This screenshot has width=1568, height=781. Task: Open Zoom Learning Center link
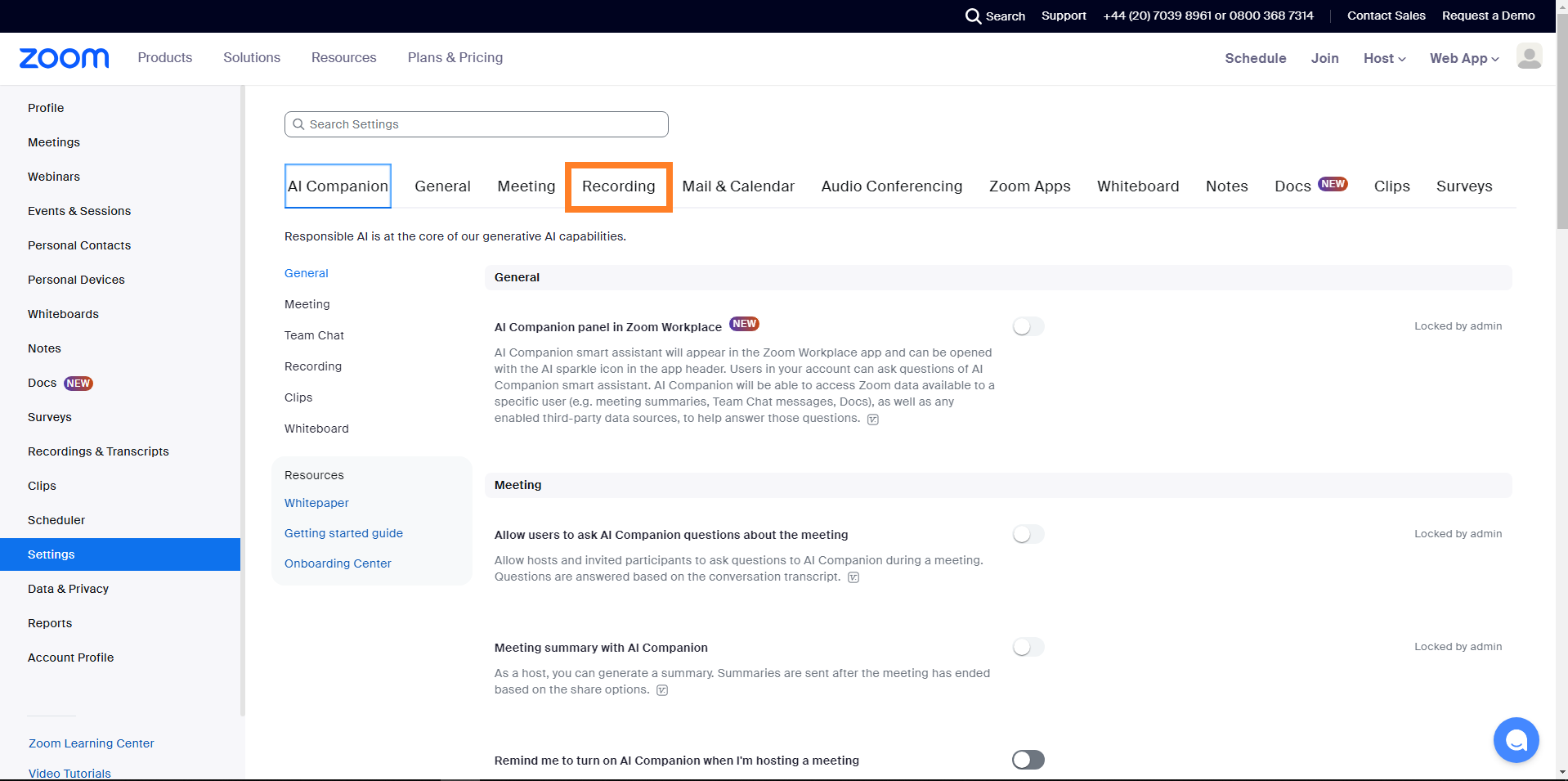(x=92, y=743)
